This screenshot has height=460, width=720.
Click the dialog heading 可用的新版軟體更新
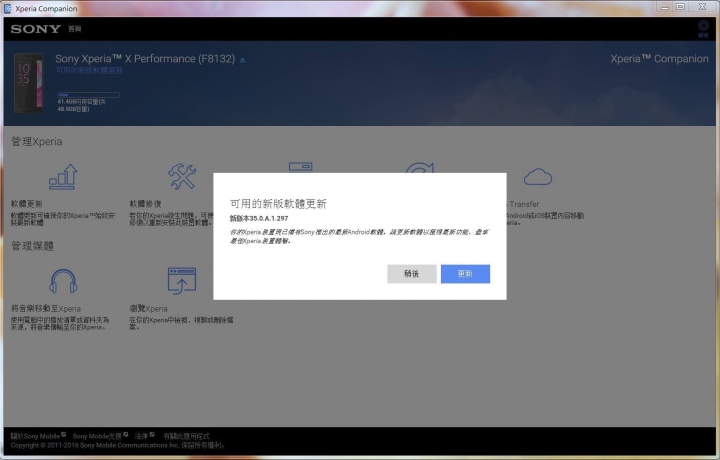point(278,203)
